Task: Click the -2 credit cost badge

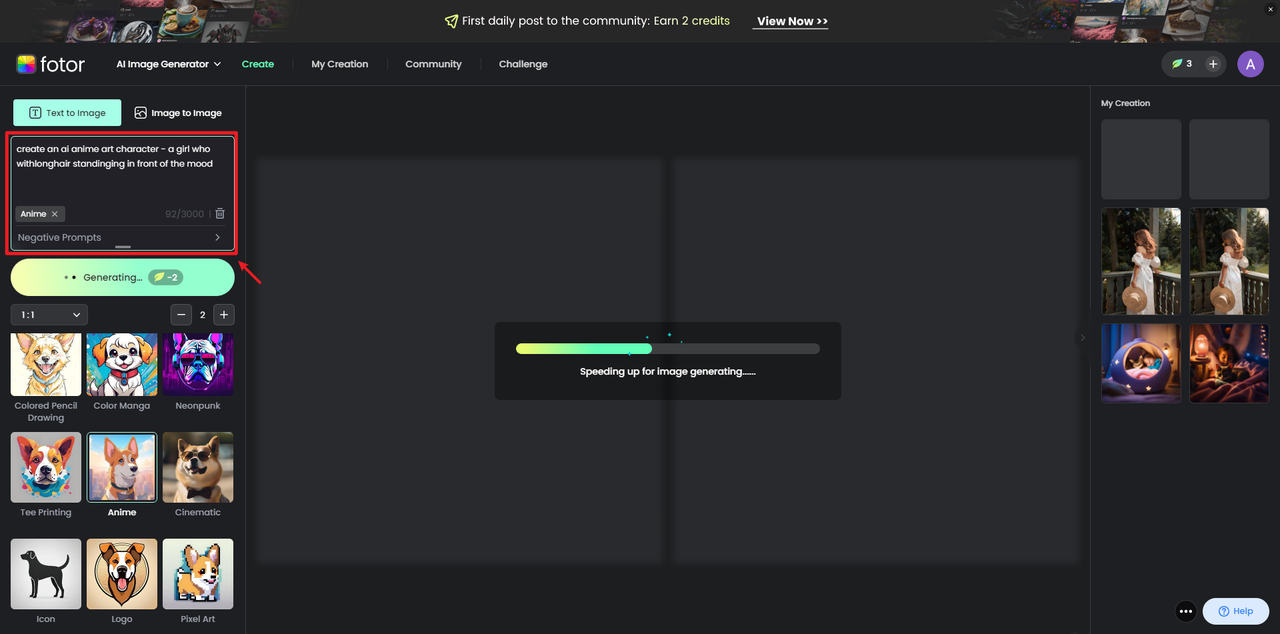Action: [x=165, y=277]
